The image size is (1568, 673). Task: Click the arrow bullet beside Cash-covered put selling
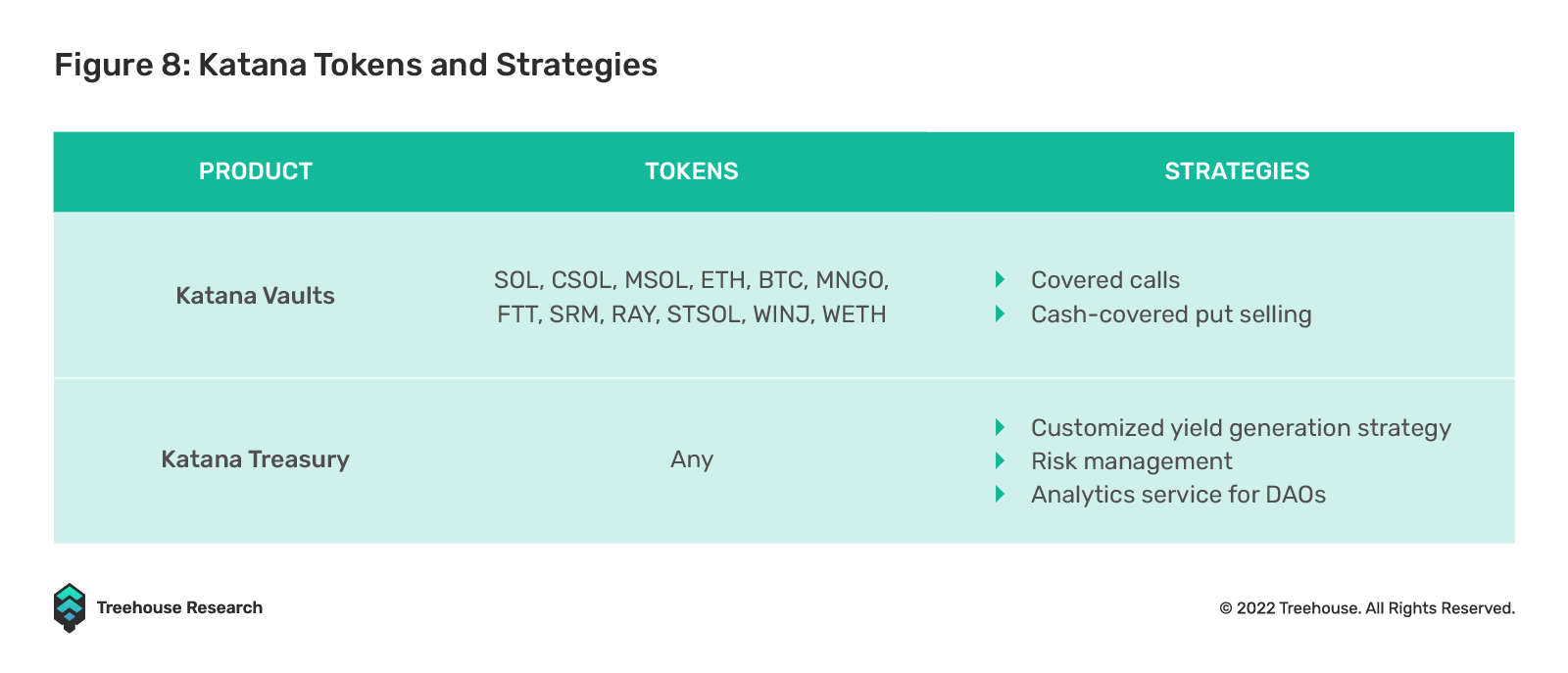[1000, 313]
